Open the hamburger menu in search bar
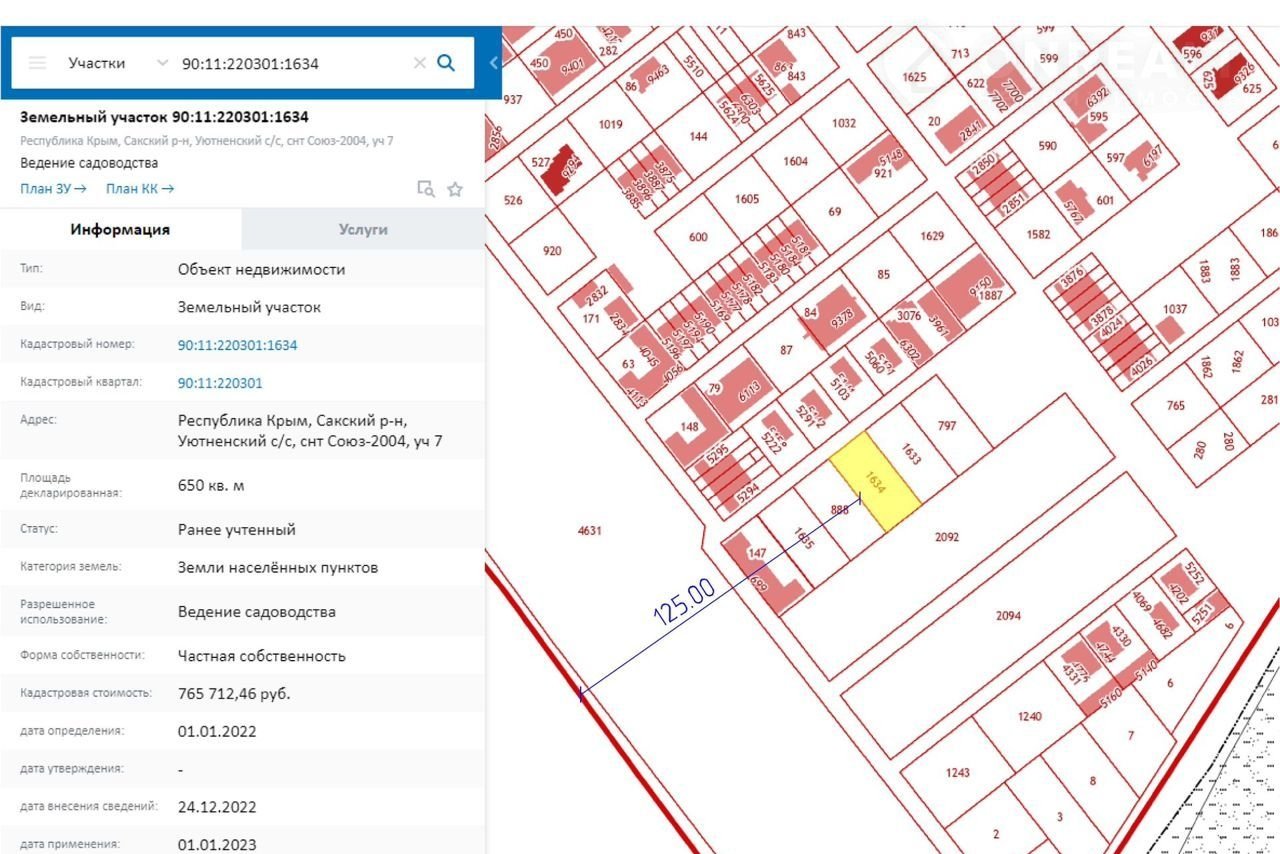The image size is (1280, 854). [x=37, y=63]
